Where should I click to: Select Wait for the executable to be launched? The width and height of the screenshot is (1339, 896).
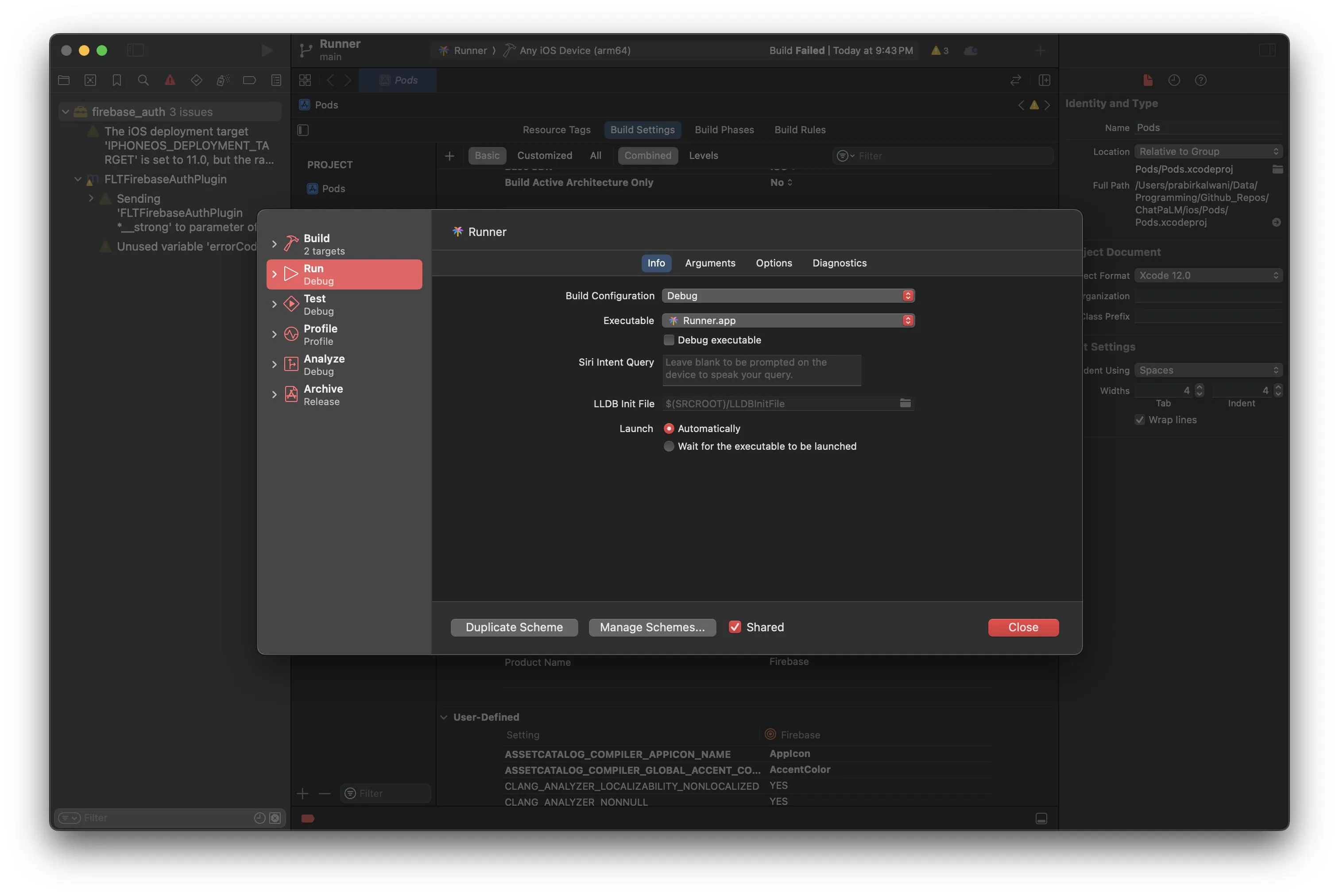click(x=669, y=446)
